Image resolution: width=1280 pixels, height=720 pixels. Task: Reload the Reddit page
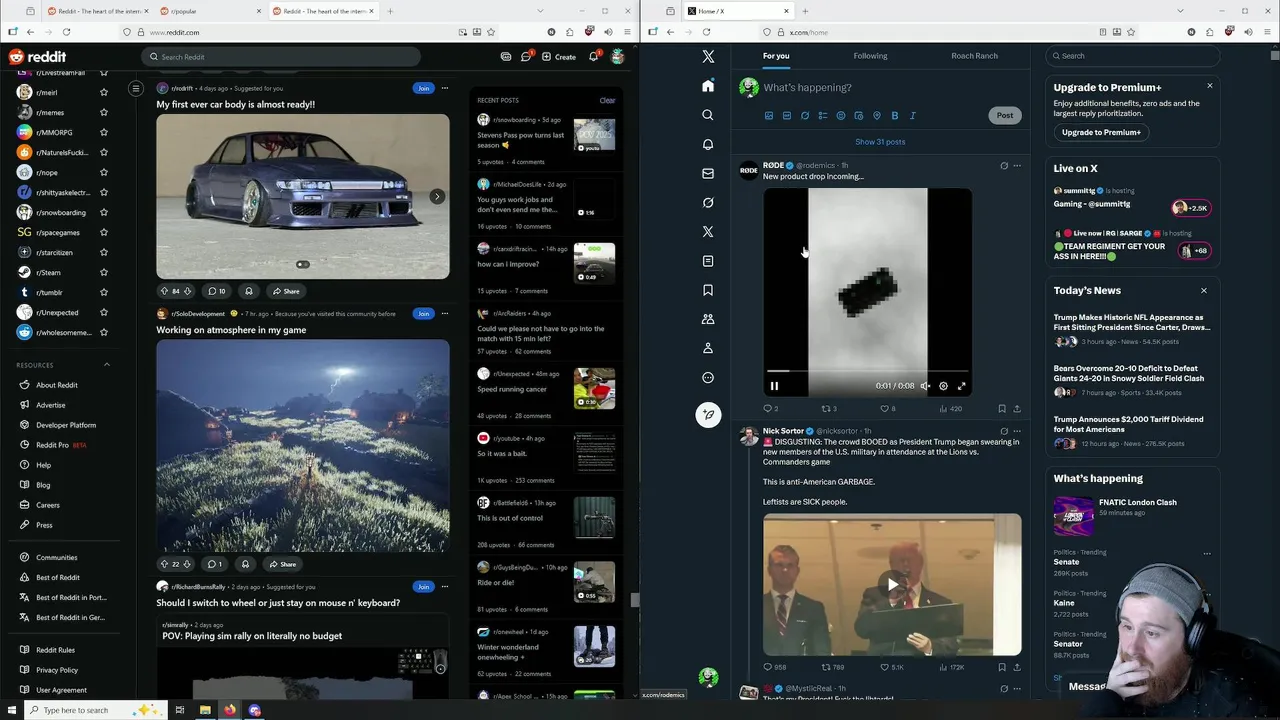(67, 32)
